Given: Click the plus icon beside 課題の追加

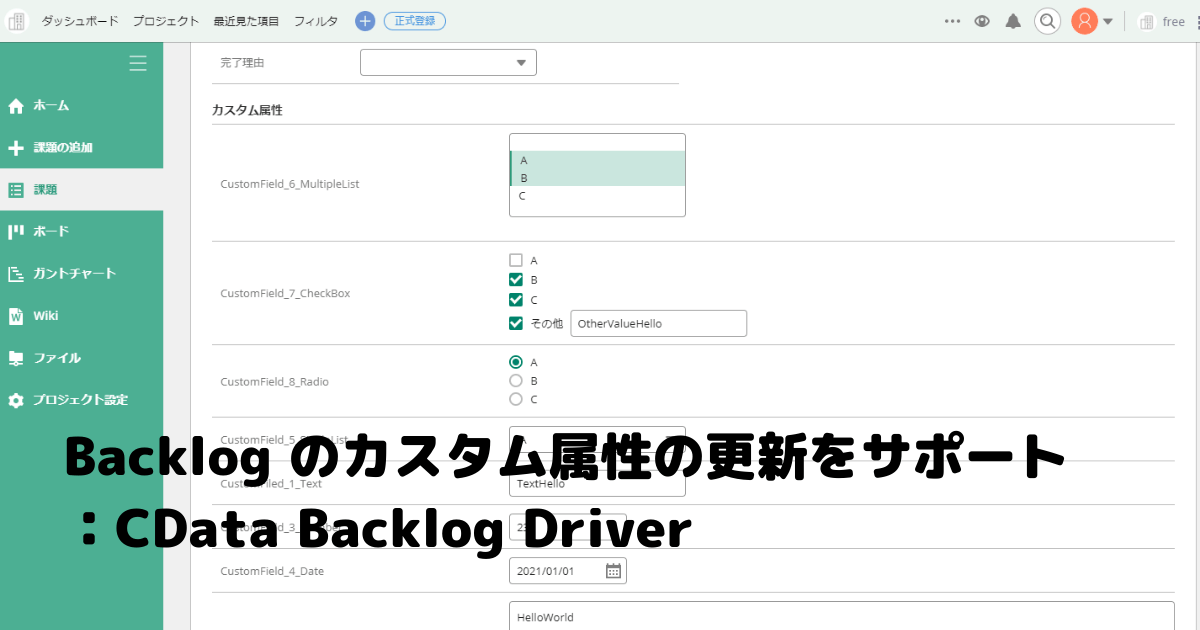Looking at the screenshot, I should [x=15, y=148].
